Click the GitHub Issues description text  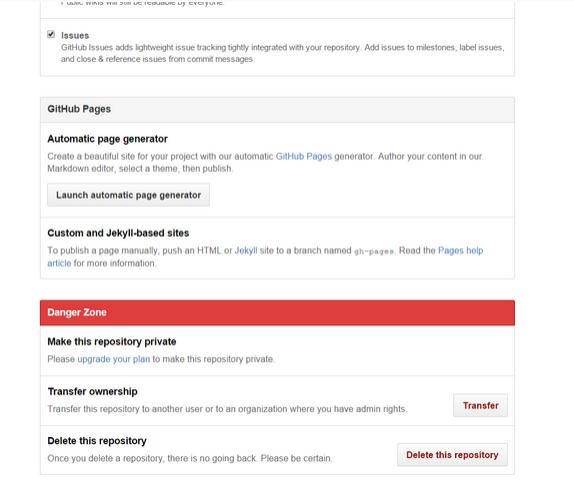(x=283, y=53)
